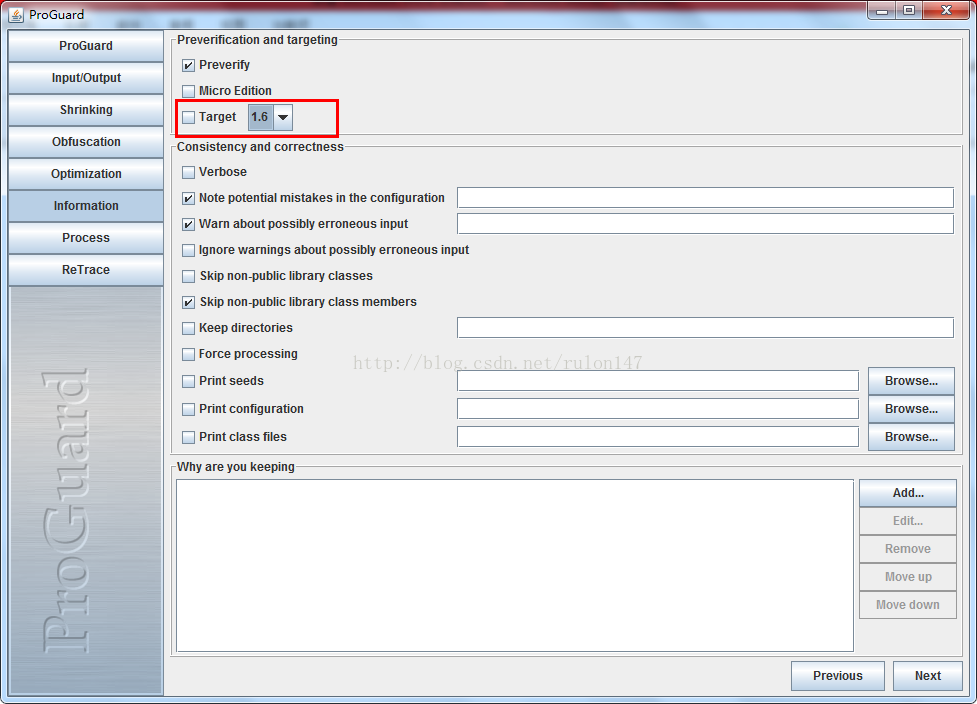Click the Java icon in title bar
Viewport: 977px width, 704px height.
16,14
